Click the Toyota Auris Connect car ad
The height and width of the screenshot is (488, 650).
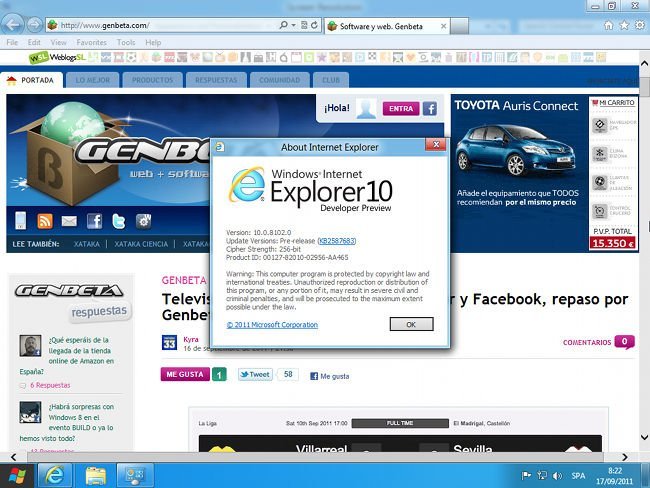(x=517, y=173)
